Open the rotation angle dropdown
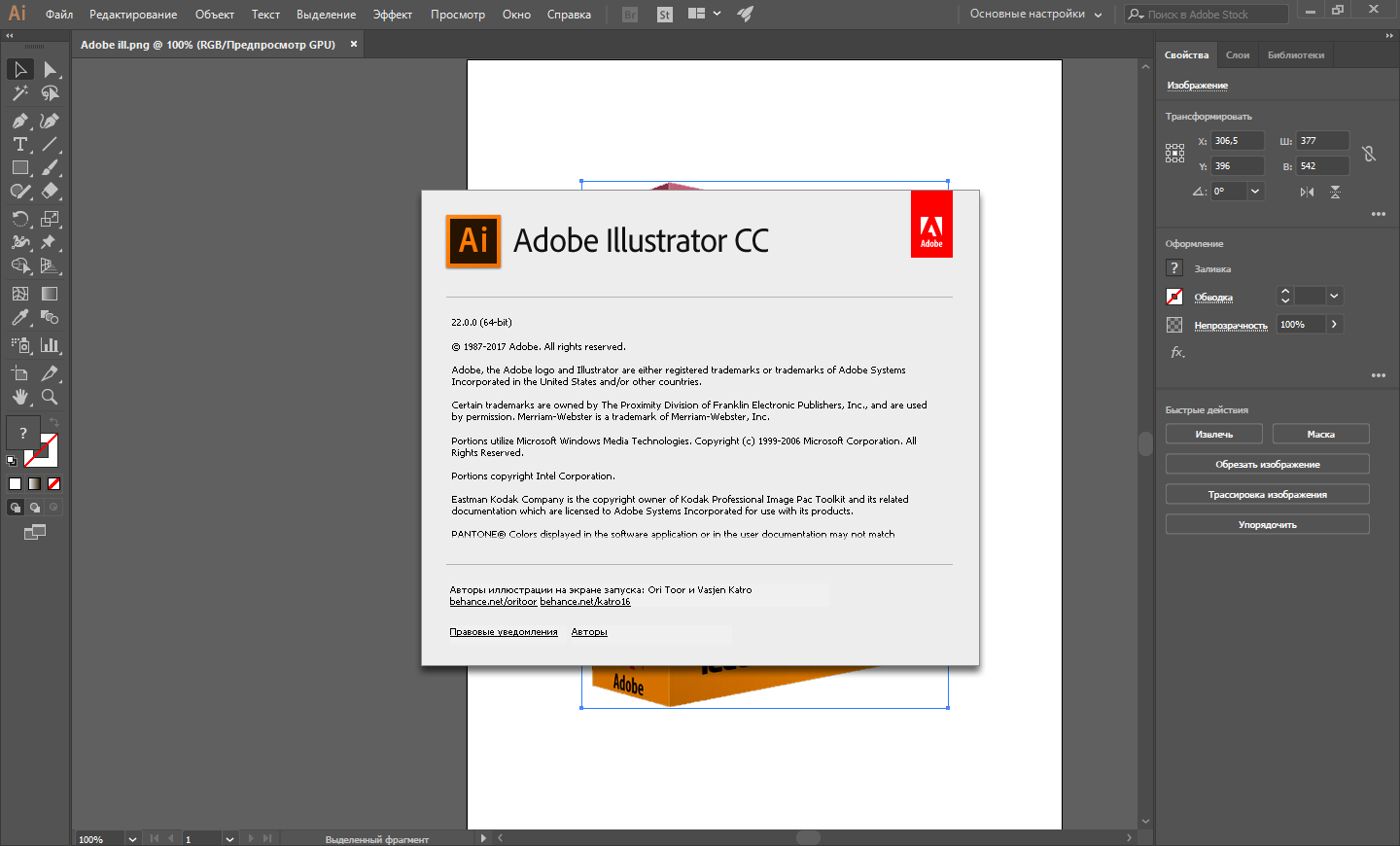The image size is (1400, 846). 1255,192
